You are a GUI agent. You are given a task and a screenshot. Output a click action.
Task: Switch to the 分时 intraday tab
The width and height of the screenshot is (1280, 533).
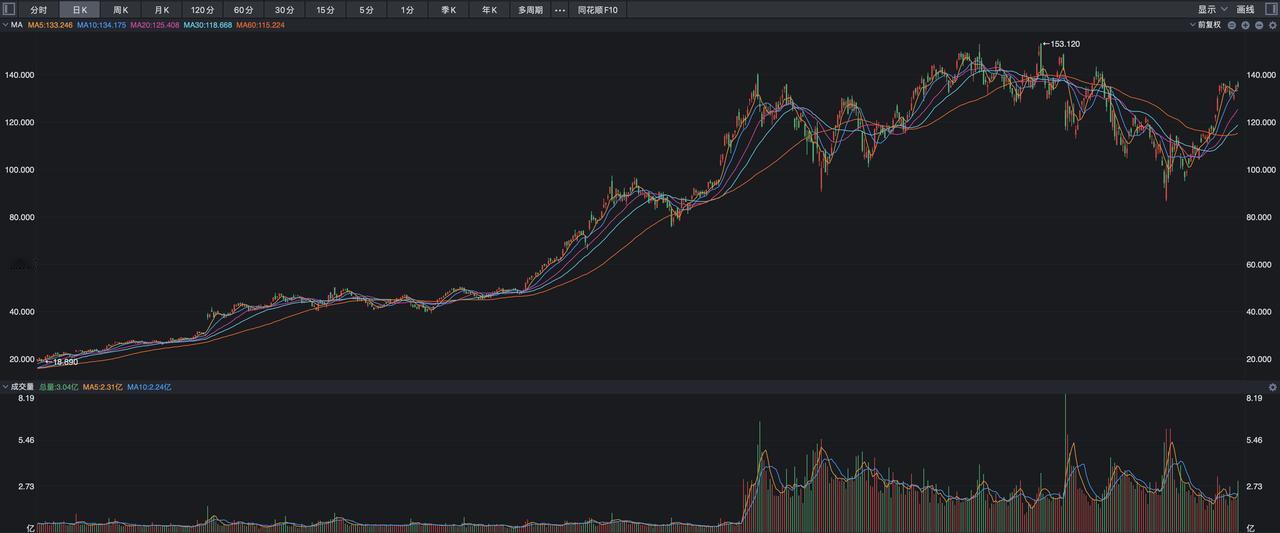39,10
